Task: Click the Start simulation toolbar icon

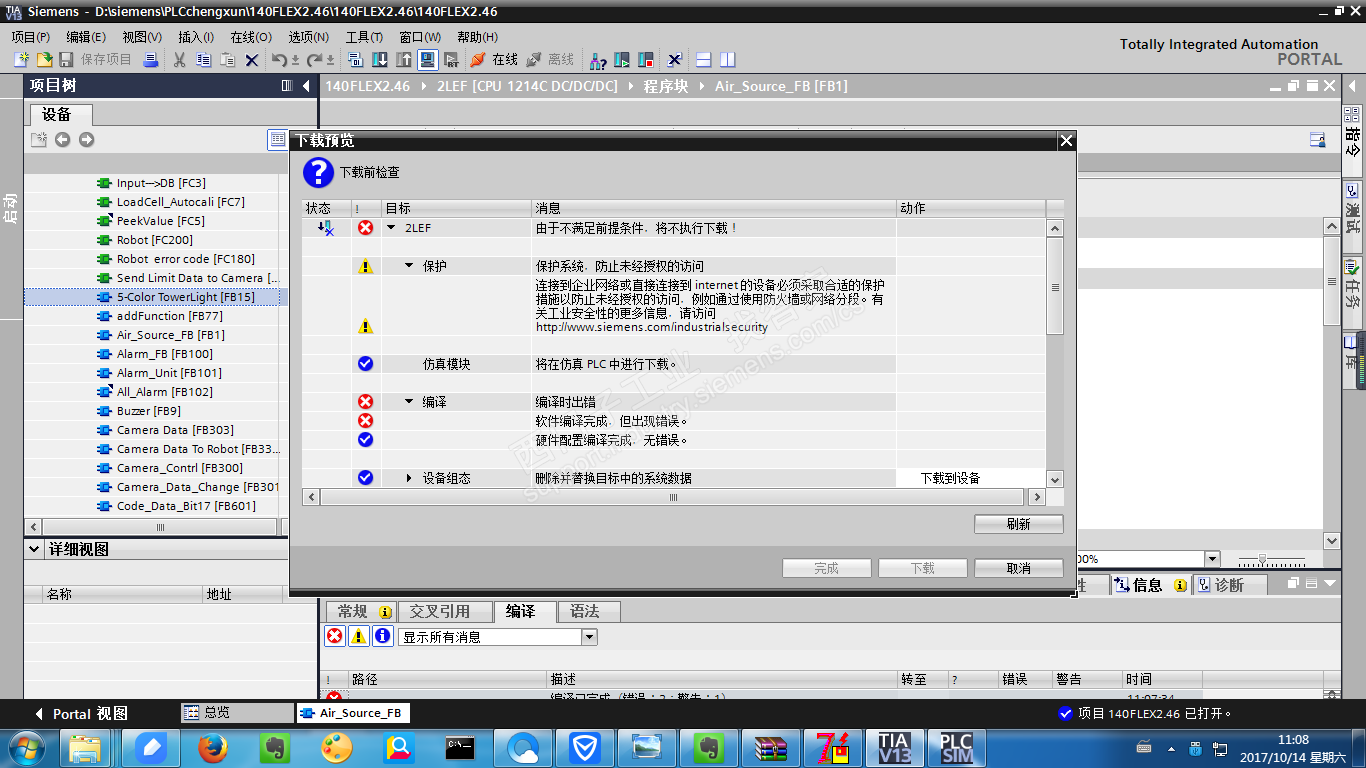Action: click(x=428, y=60)
